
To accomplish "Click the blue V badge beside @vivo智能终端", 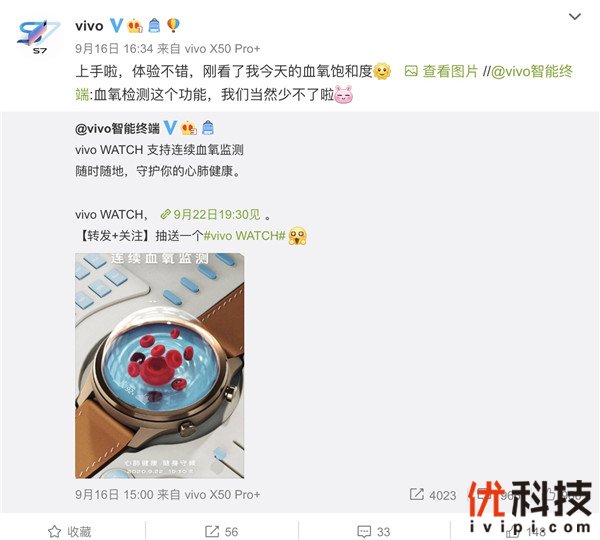I will click(170, 128).
